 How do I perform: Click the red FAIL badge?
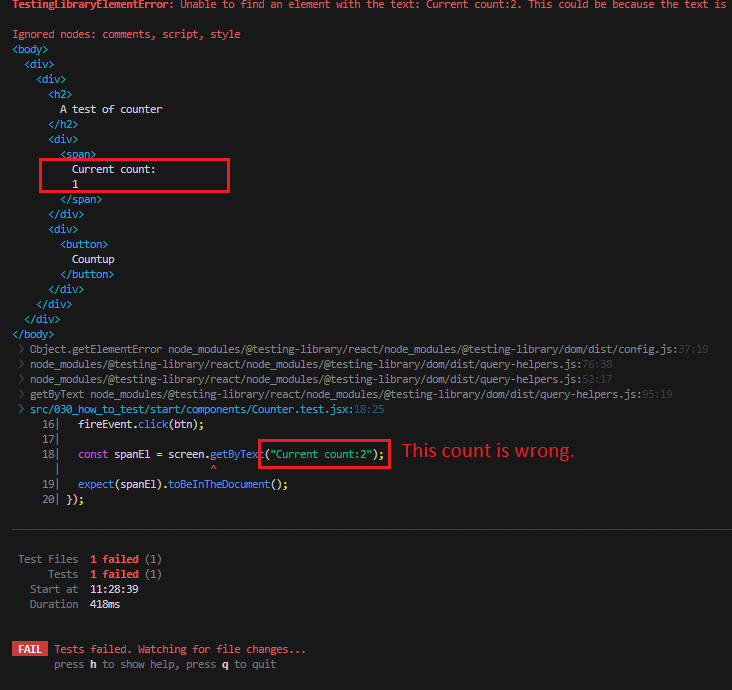pyautogui.click(x=30, y=649)
